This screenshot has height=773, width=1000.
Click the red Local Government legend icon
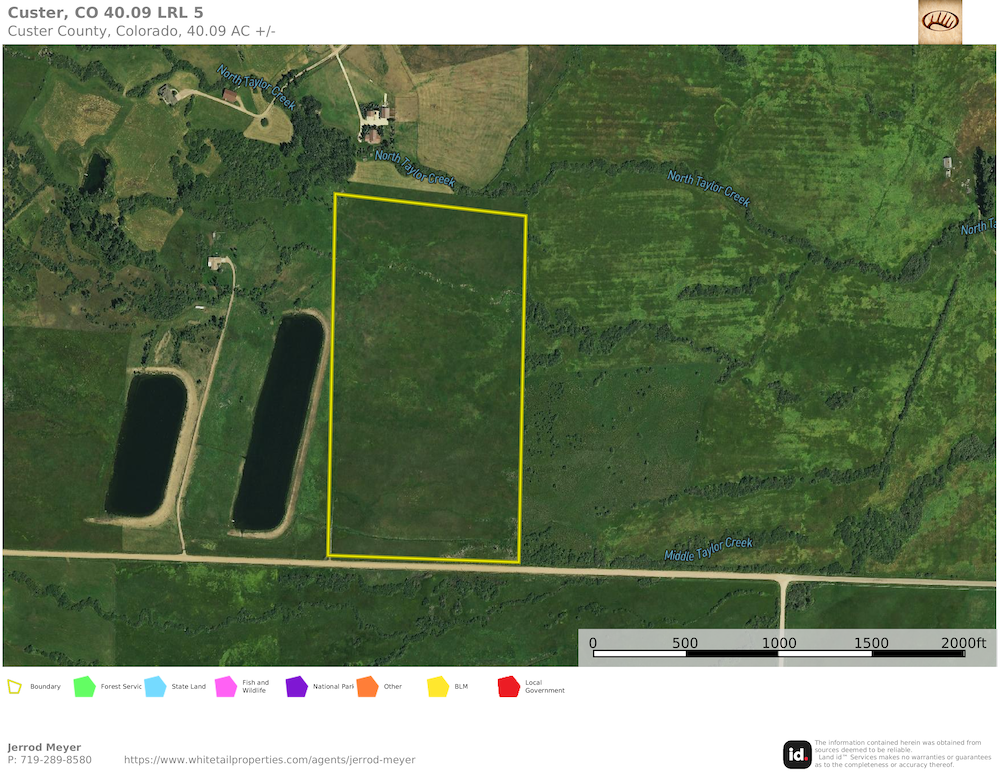tap(509, 687)
